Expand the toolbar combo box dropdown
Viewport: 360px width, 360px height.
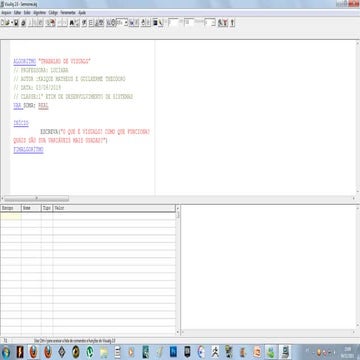click(126, 23)
